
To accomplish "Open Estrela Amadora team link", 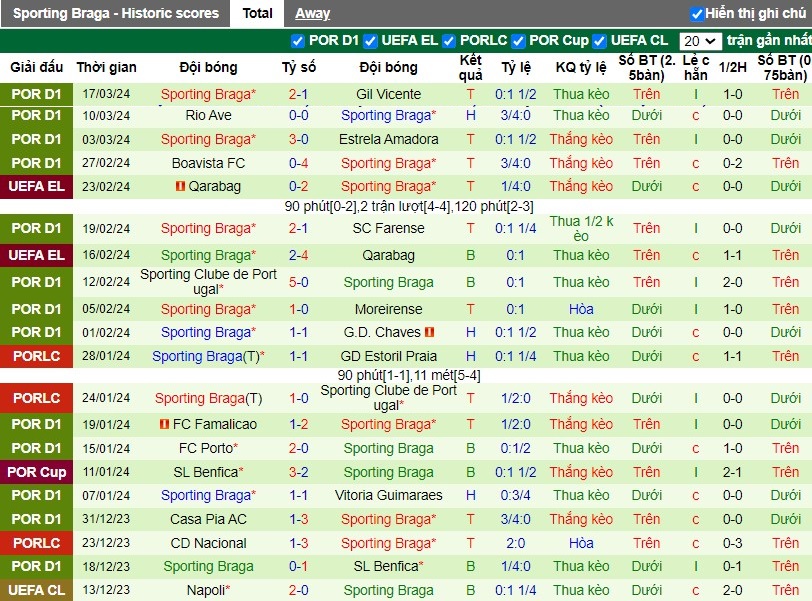I will coord(388,139).
